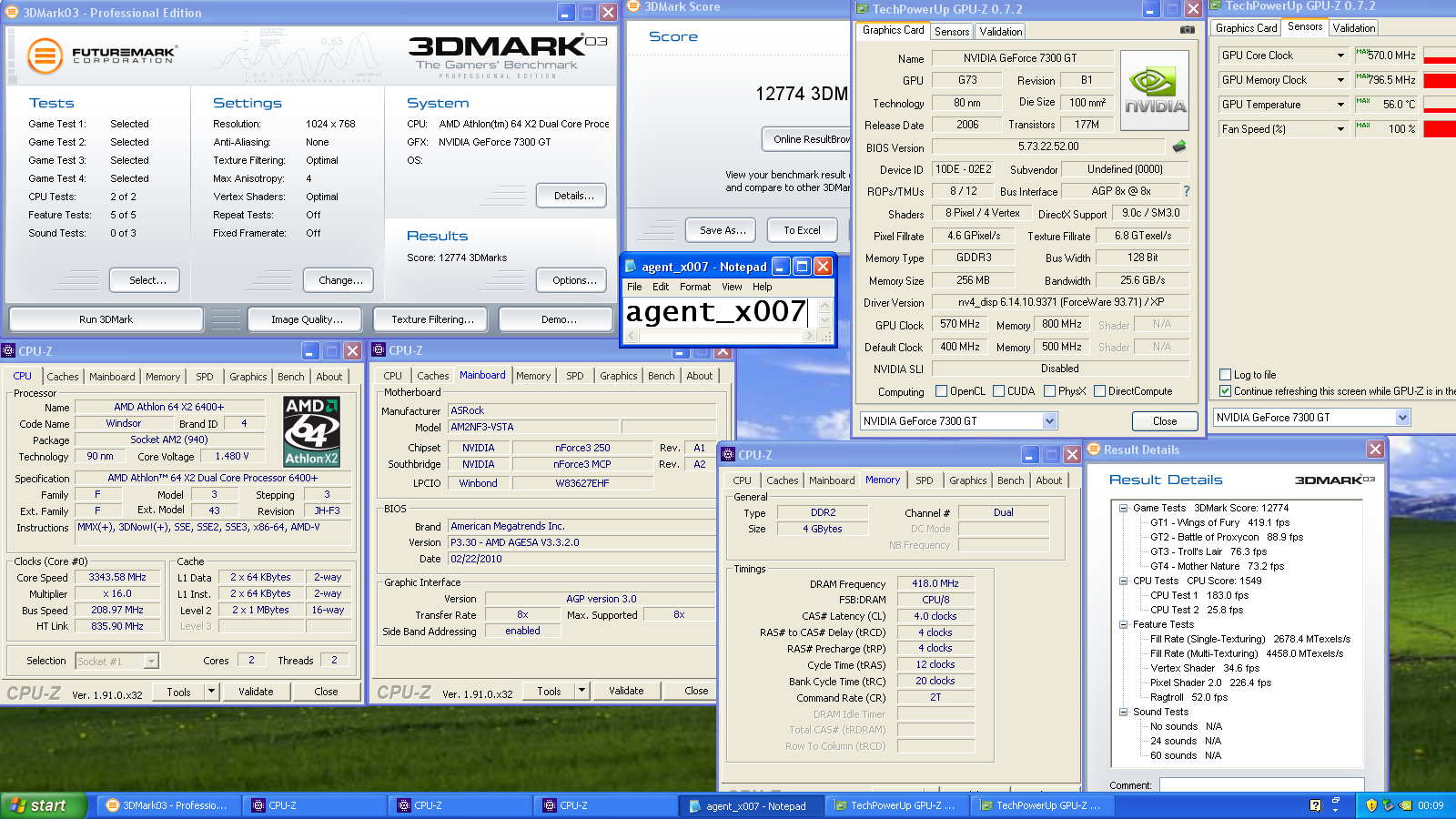Screen dimensions: 1456x819
Task: Open the GPU Temperature sensor dropdown
Action: click(x=1340, y=105)
